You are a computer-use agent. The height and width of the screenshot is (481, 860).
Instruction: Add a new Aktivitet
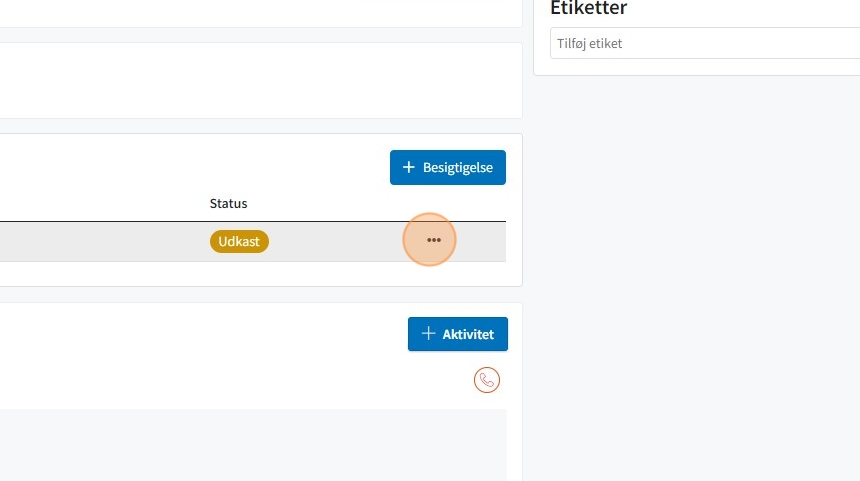pos(457,334)
